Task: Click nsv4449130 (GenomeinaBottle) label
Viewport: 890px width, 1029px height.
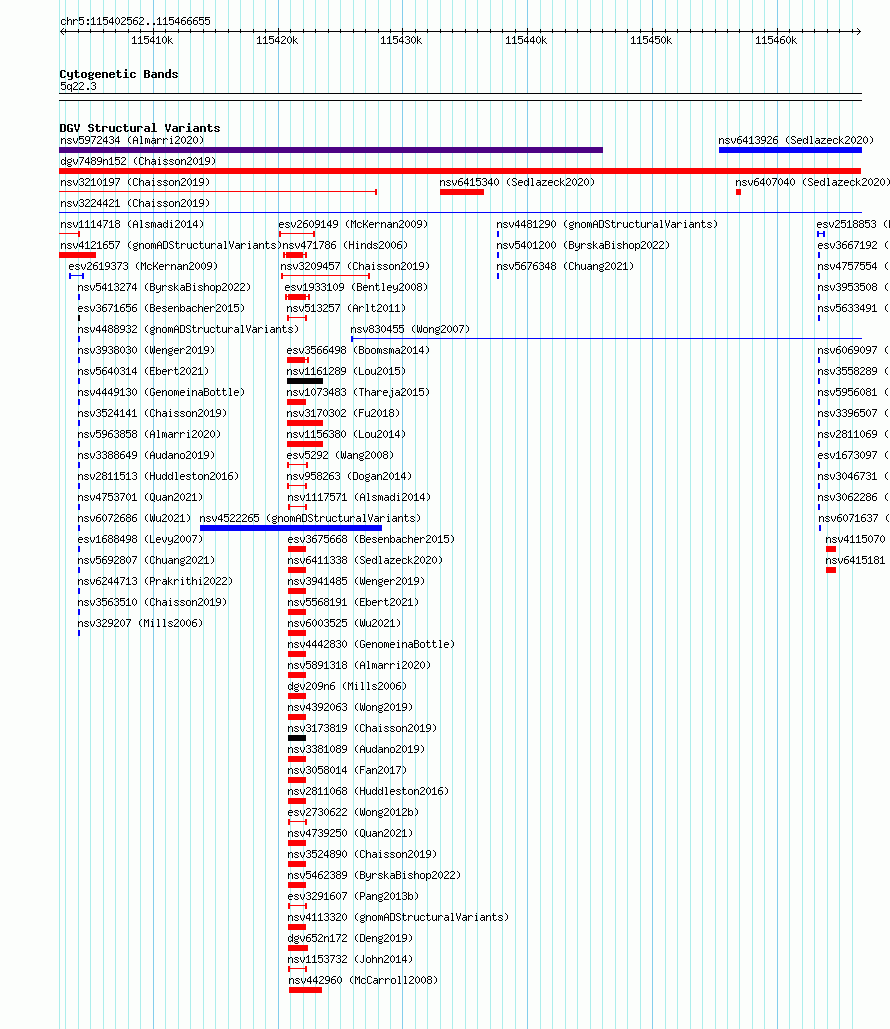Action: [x=161, y=392]
